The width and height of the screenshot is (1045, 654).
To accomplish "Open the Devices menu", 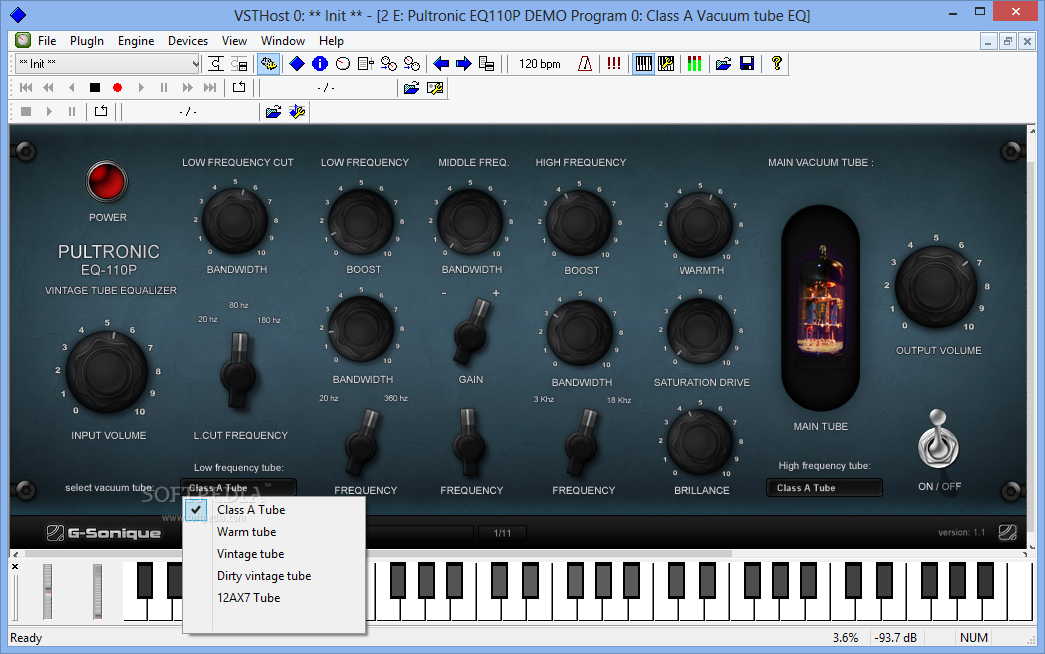I will tap(188, 41).
